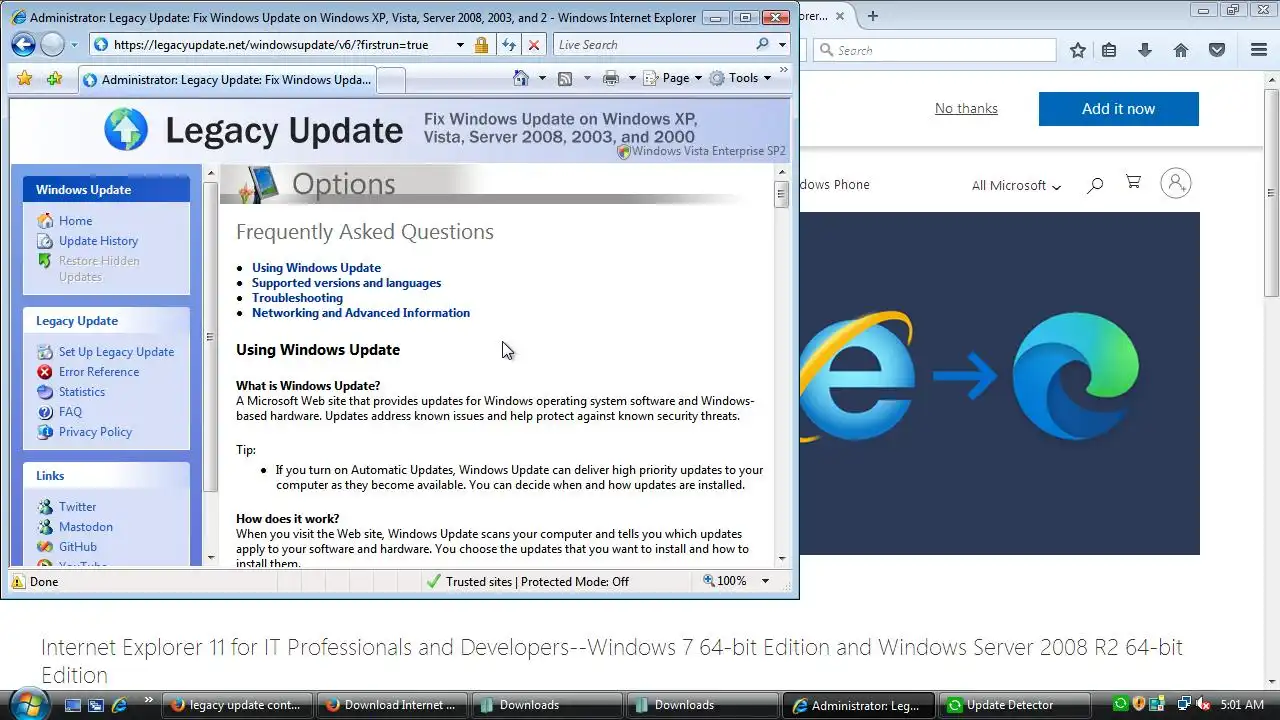Open the Microsoft shopping cart icon
Viewport: 1280px width, 720px height.
pos(1133,182)
